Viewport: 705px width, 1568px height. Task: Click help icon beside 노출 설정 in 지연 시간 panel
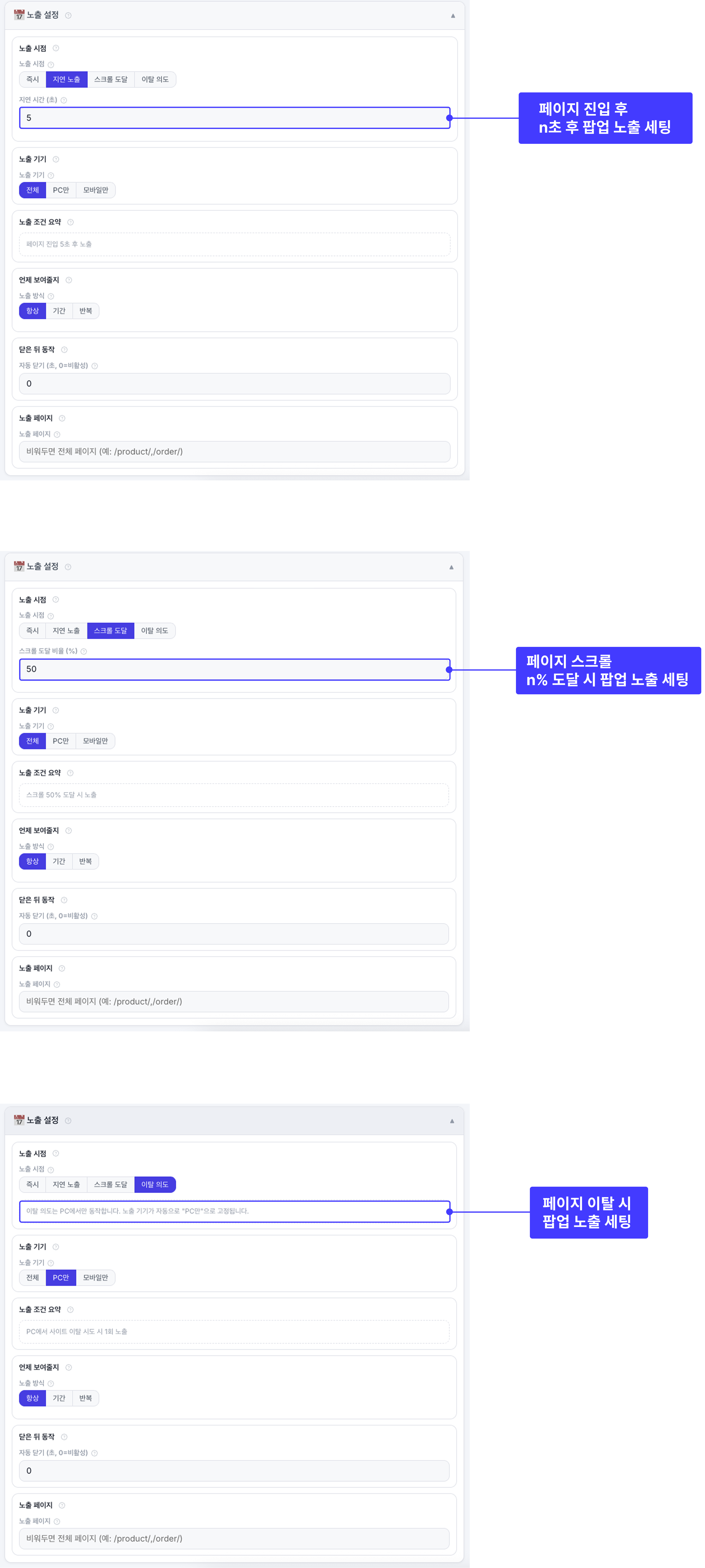68,16
